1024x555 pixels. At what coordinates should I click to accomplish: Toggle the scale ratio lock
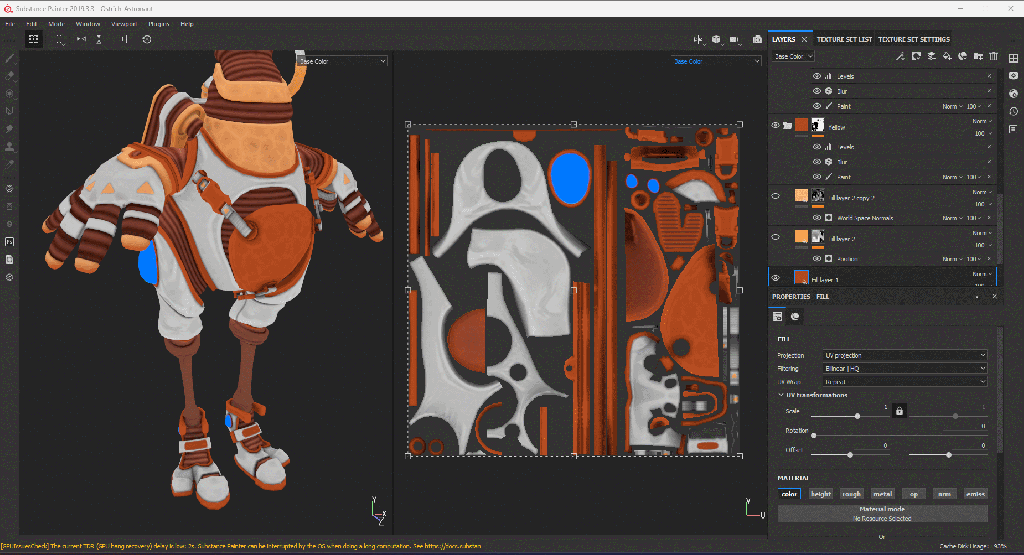click(x=899, y=411)
